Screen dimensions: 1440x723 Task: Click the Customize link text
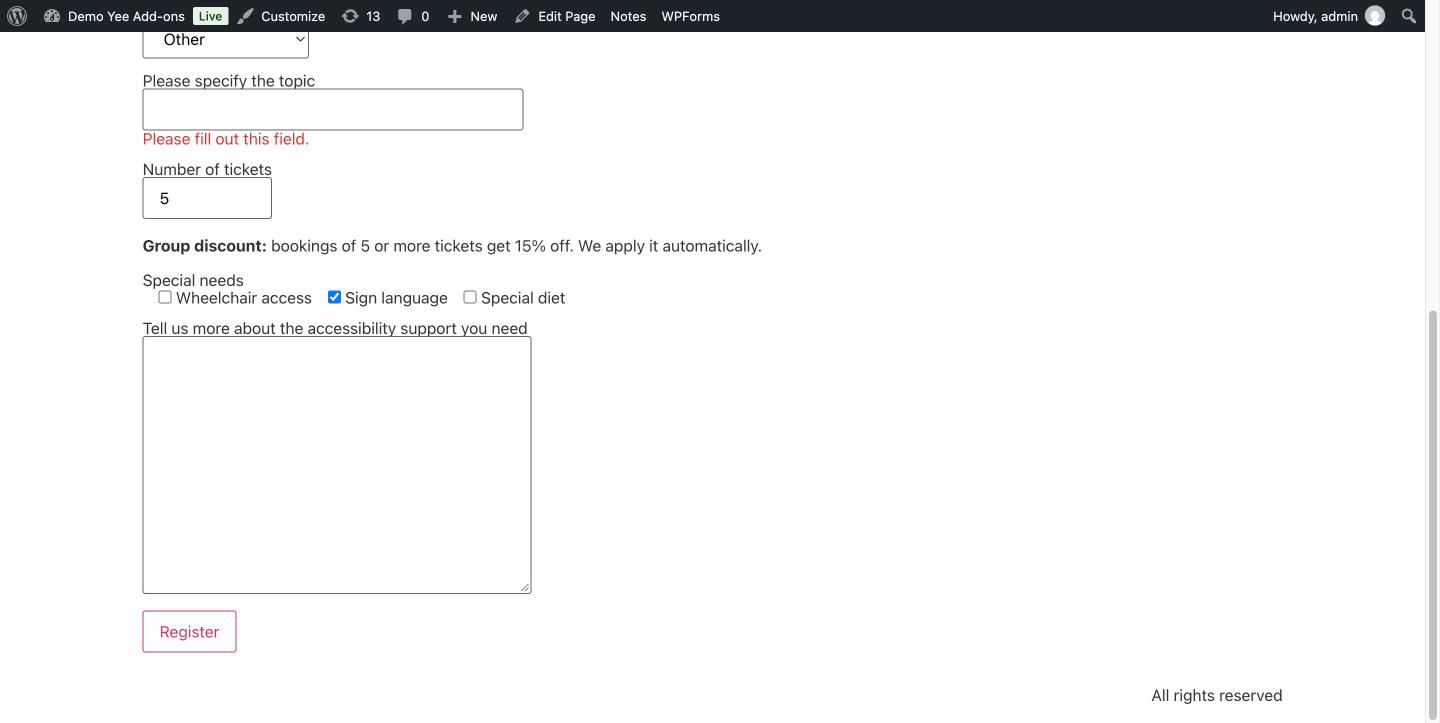tap(293, 16)
